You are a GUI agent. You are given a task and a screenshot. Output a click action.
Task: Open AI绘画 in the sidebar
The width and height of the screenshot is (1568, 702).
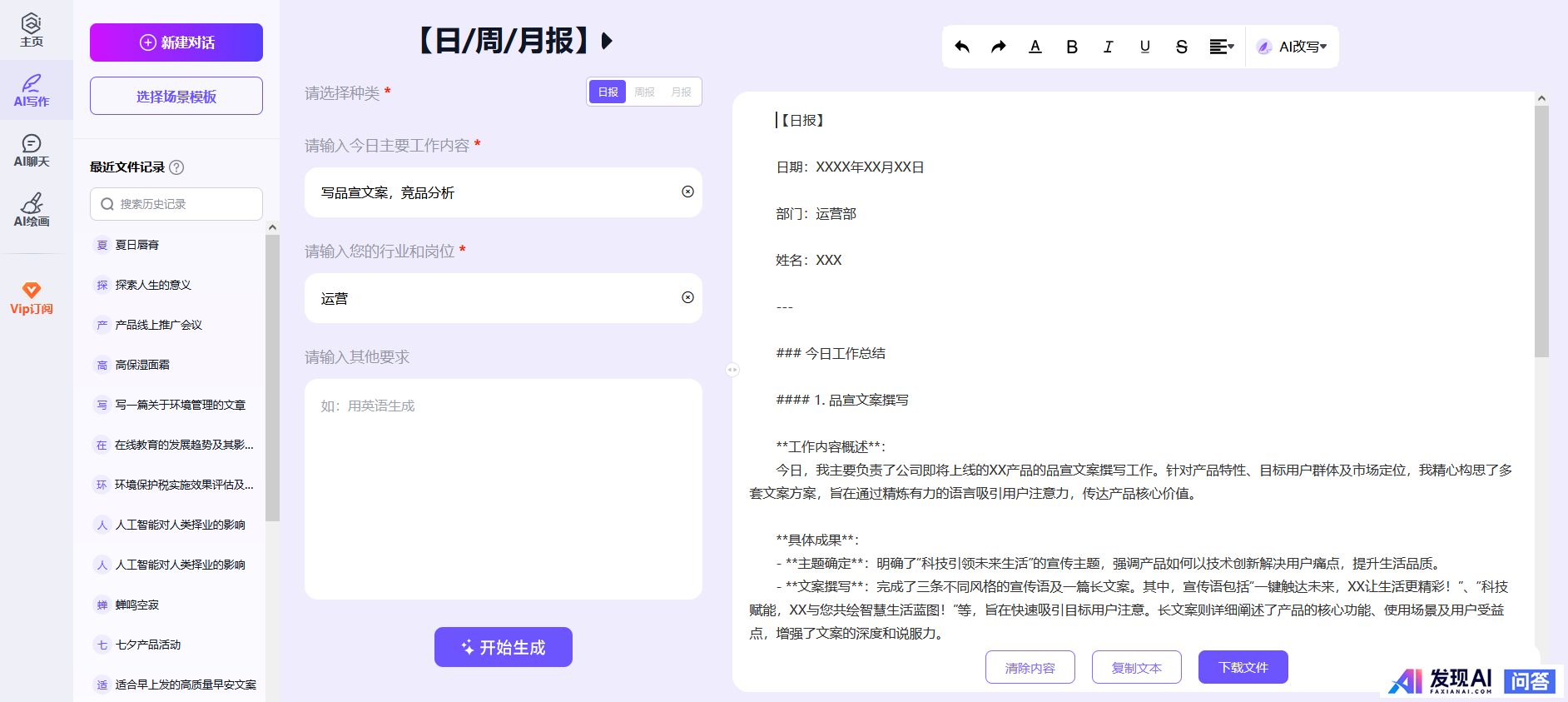[32, 210]
